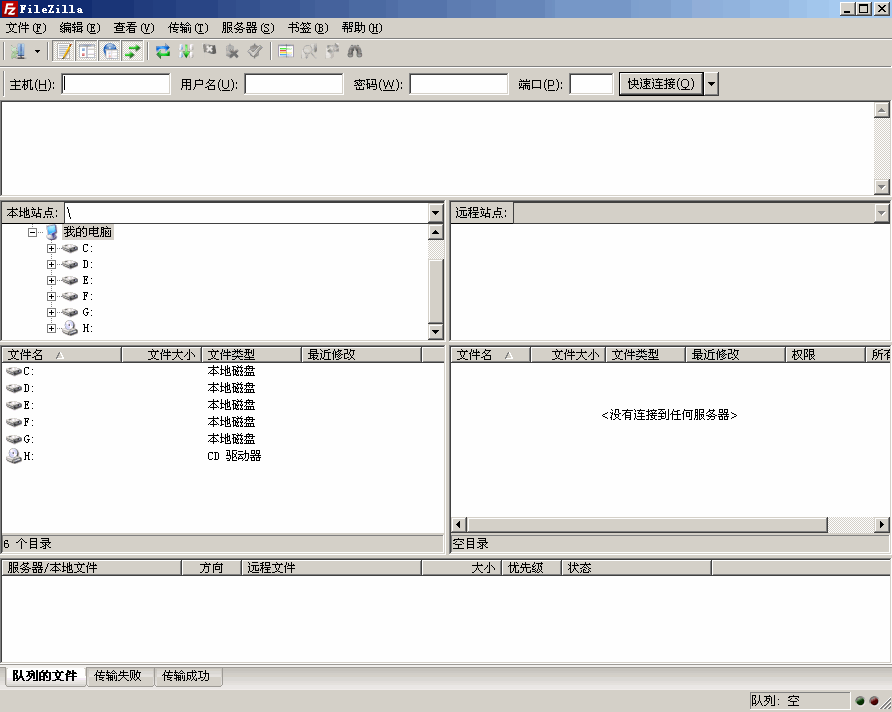
Task: Toggle transfer queue display button
Action: [133, 52]
